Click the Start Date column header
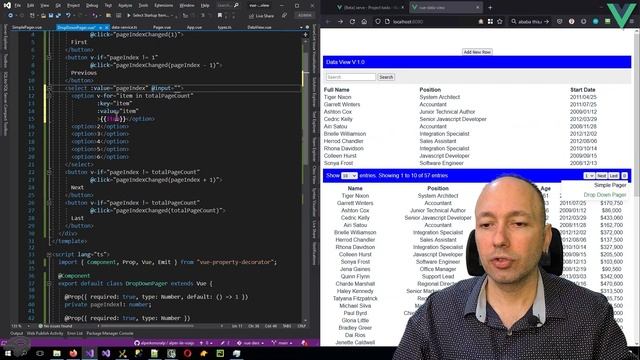 [582, 90]
